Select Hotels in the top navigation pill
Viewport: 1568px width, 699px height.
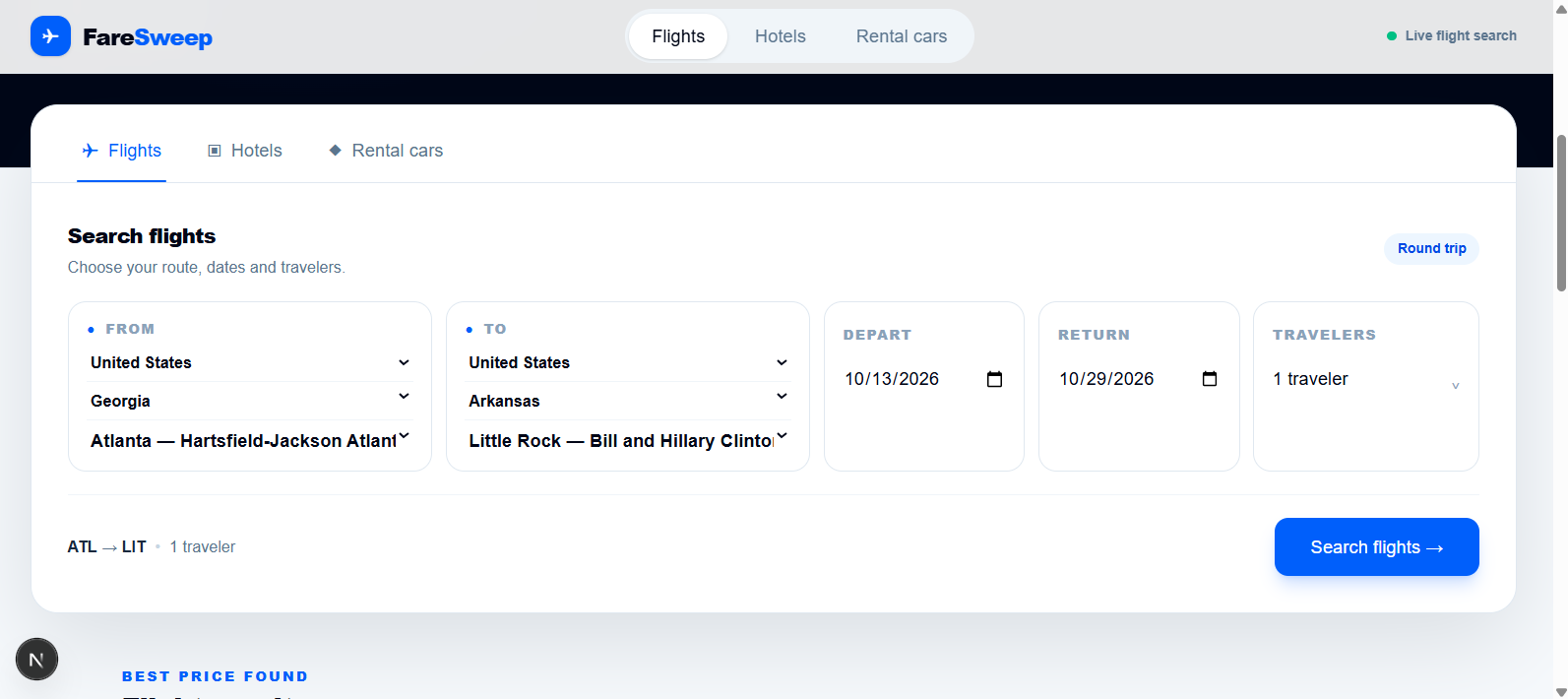pos(781,36)
